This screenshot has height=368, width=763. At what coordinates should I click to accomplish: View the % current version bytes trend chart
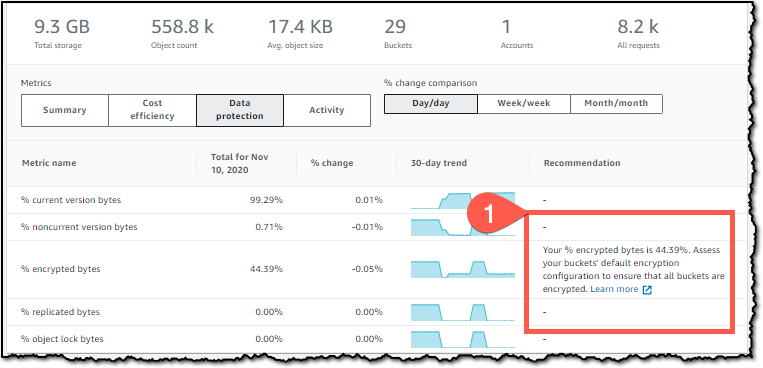463,200
